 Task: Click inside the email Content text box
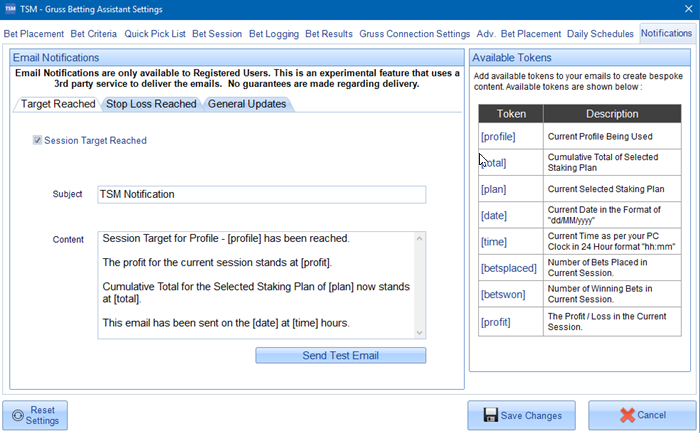pyautogui.click(x=261, y=285)
